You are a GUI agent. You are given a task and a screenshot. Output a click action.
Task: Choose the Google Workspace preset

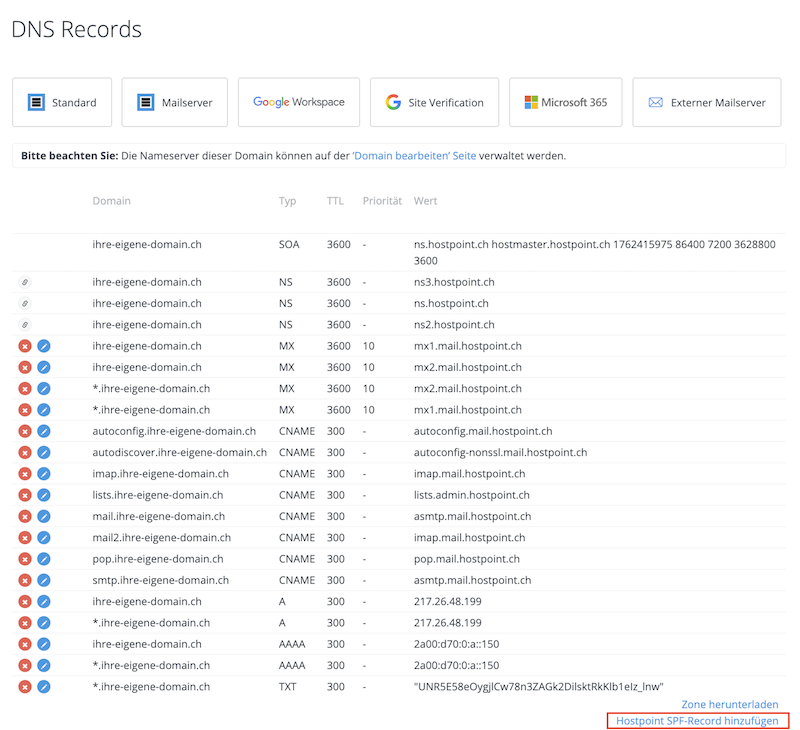(x=299, y=102)
